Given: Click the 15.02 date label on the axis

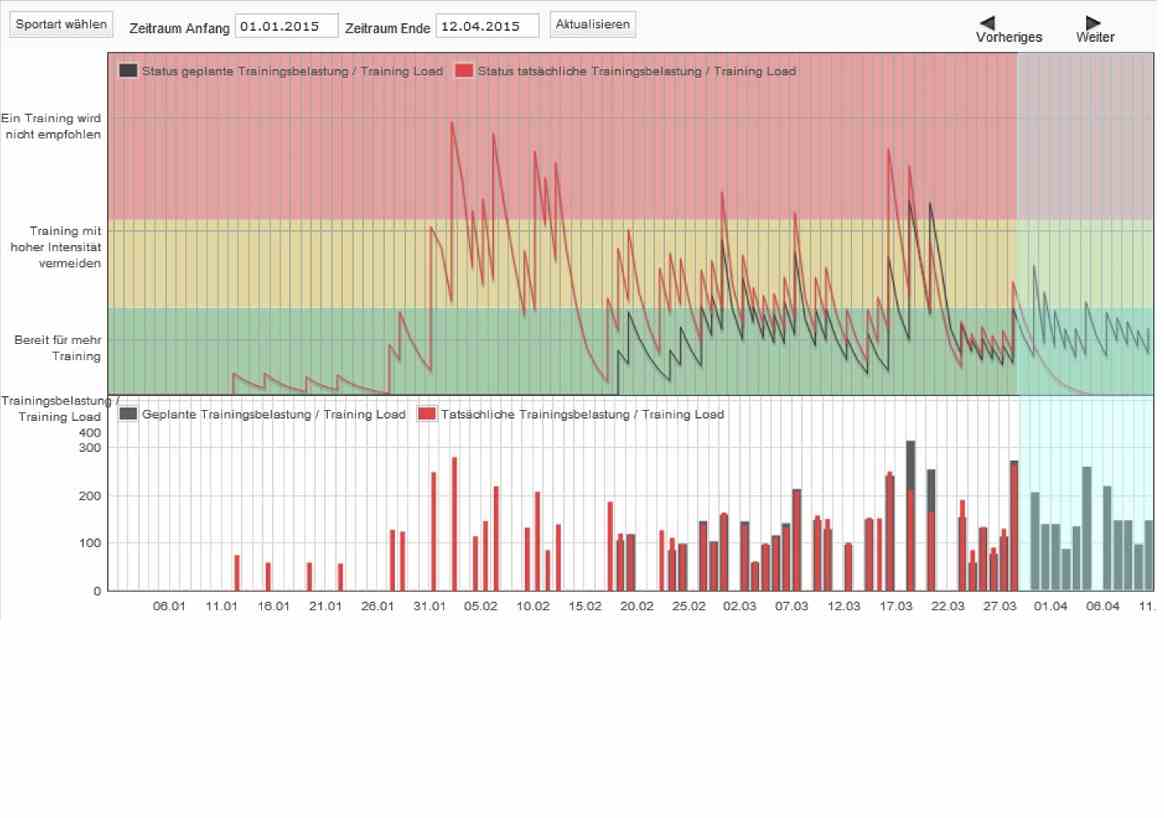Looking at the screenshot, I should tap(584, 606).
